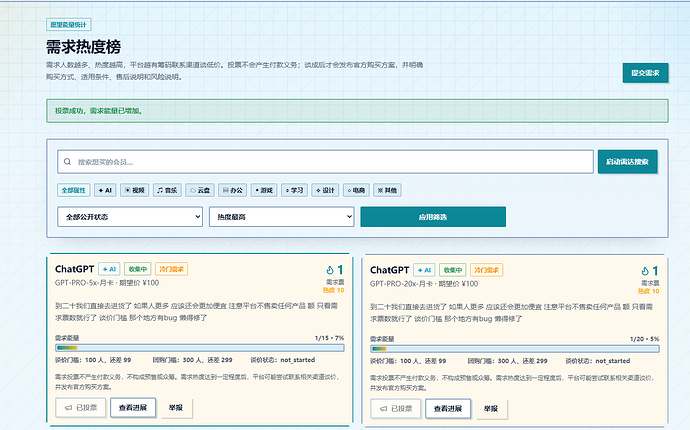Click the ChatGPT title on the GPT-PRO-20x card
The width and height of the screenshot is (690, 430).
[x=389, y=270]
